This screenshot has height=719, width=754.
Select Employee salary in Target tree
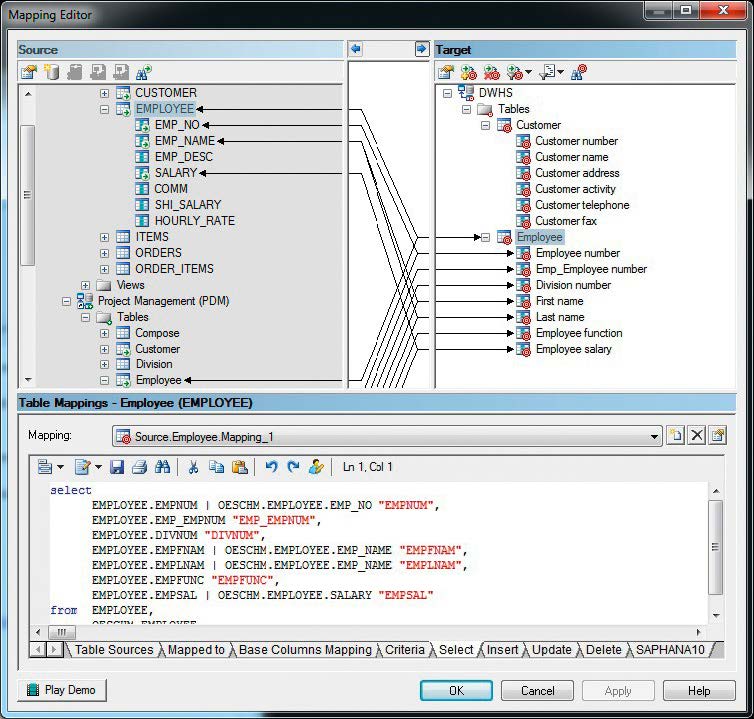[x=573, y=349]
